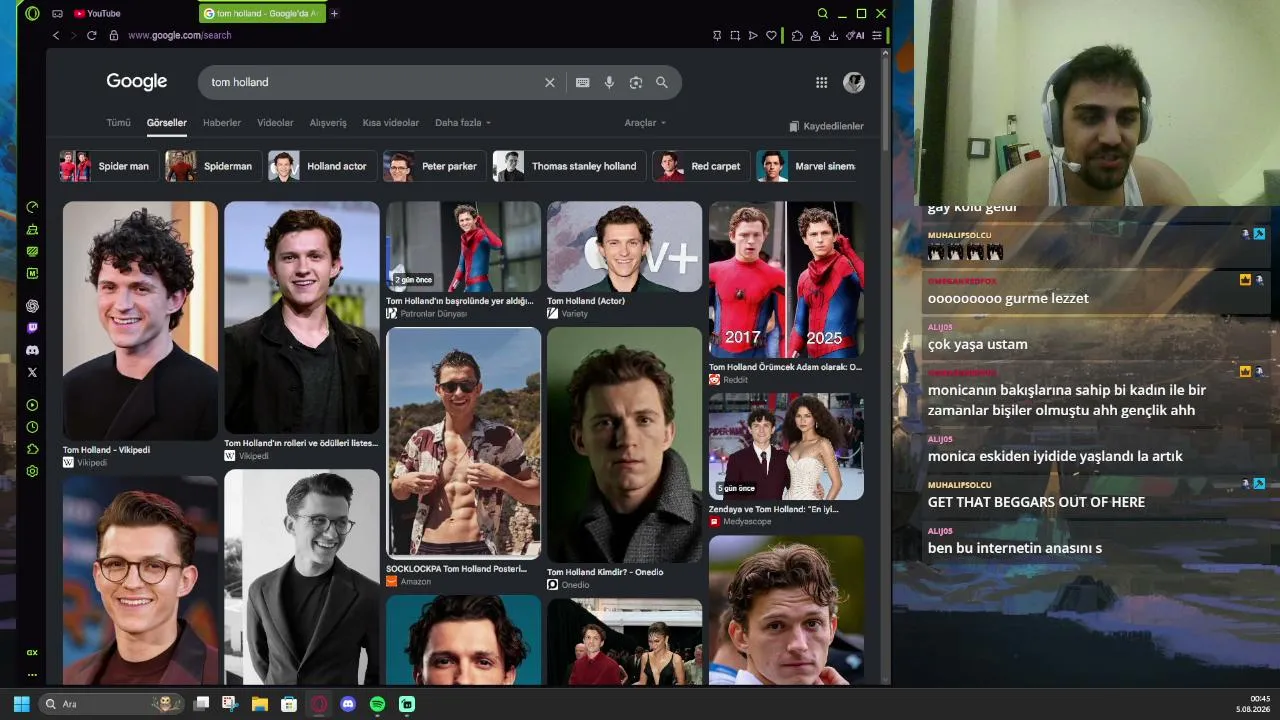1280x720 pixels.
Task: Open Discord from the taskbar
Action: pyautogui.click(x=348, y=704)
